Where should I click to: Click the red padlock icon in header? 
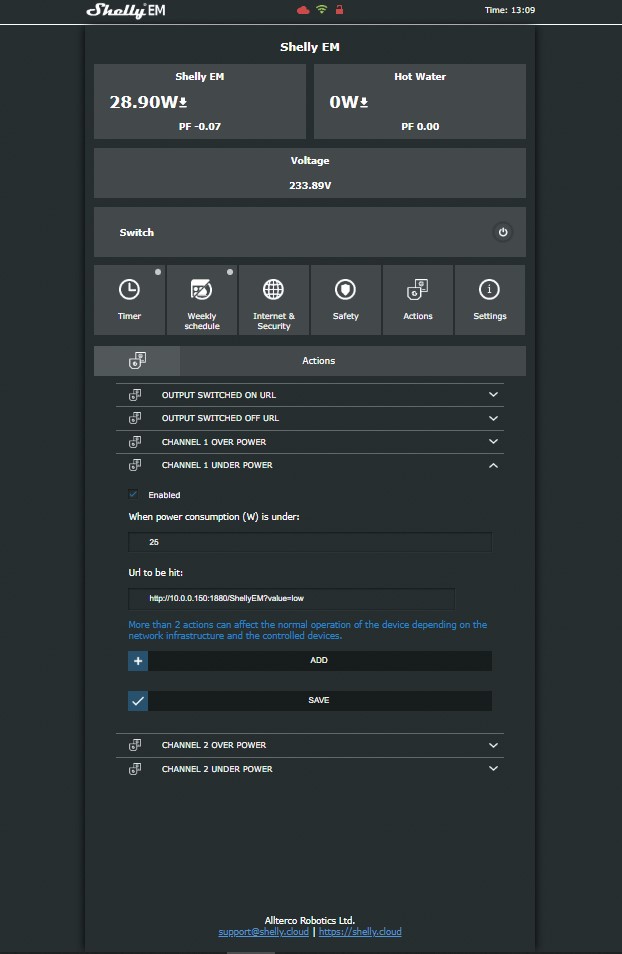point(340,10)
